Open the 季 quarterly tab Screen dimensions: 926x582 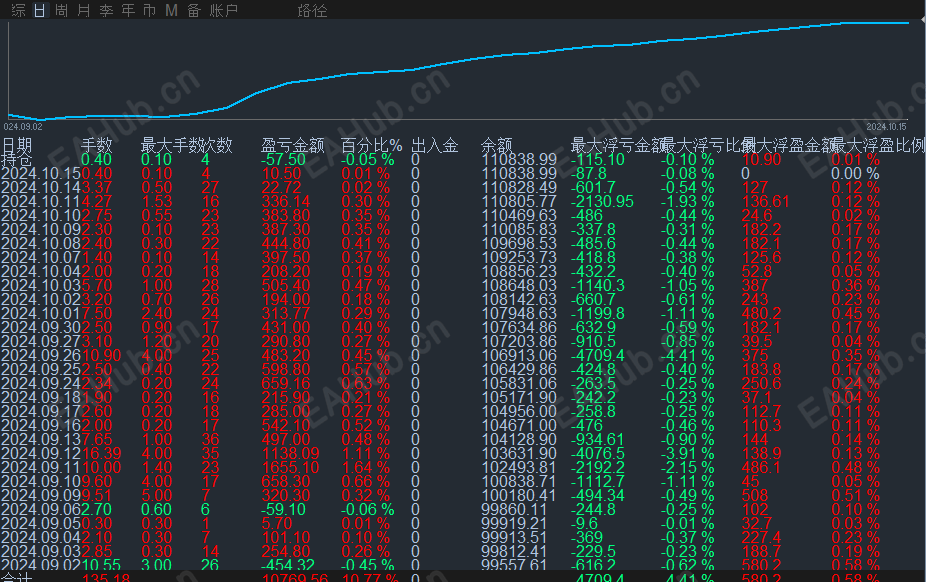tap(106, 10)
